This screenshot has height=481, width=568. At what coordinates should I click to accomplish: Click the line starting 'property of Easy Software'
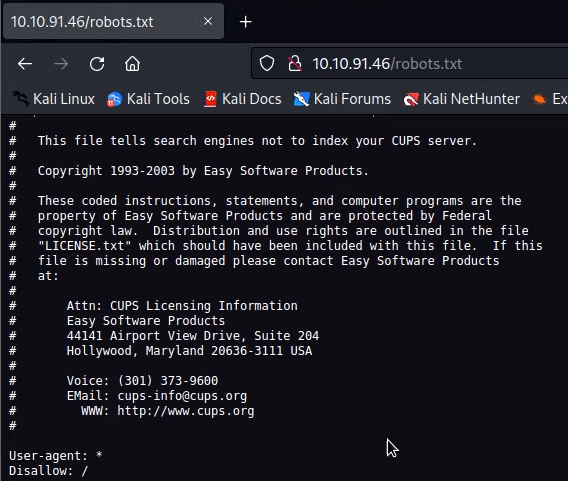(265, 216)
